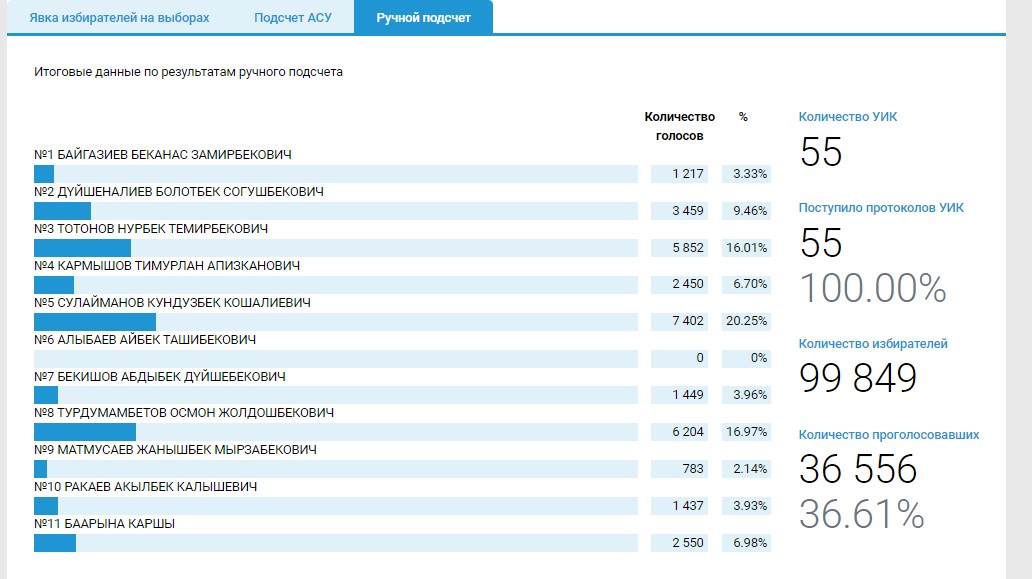Click the 7 402 vote count cell
This screenshot has height=579, width=1032.
(687, 321)
